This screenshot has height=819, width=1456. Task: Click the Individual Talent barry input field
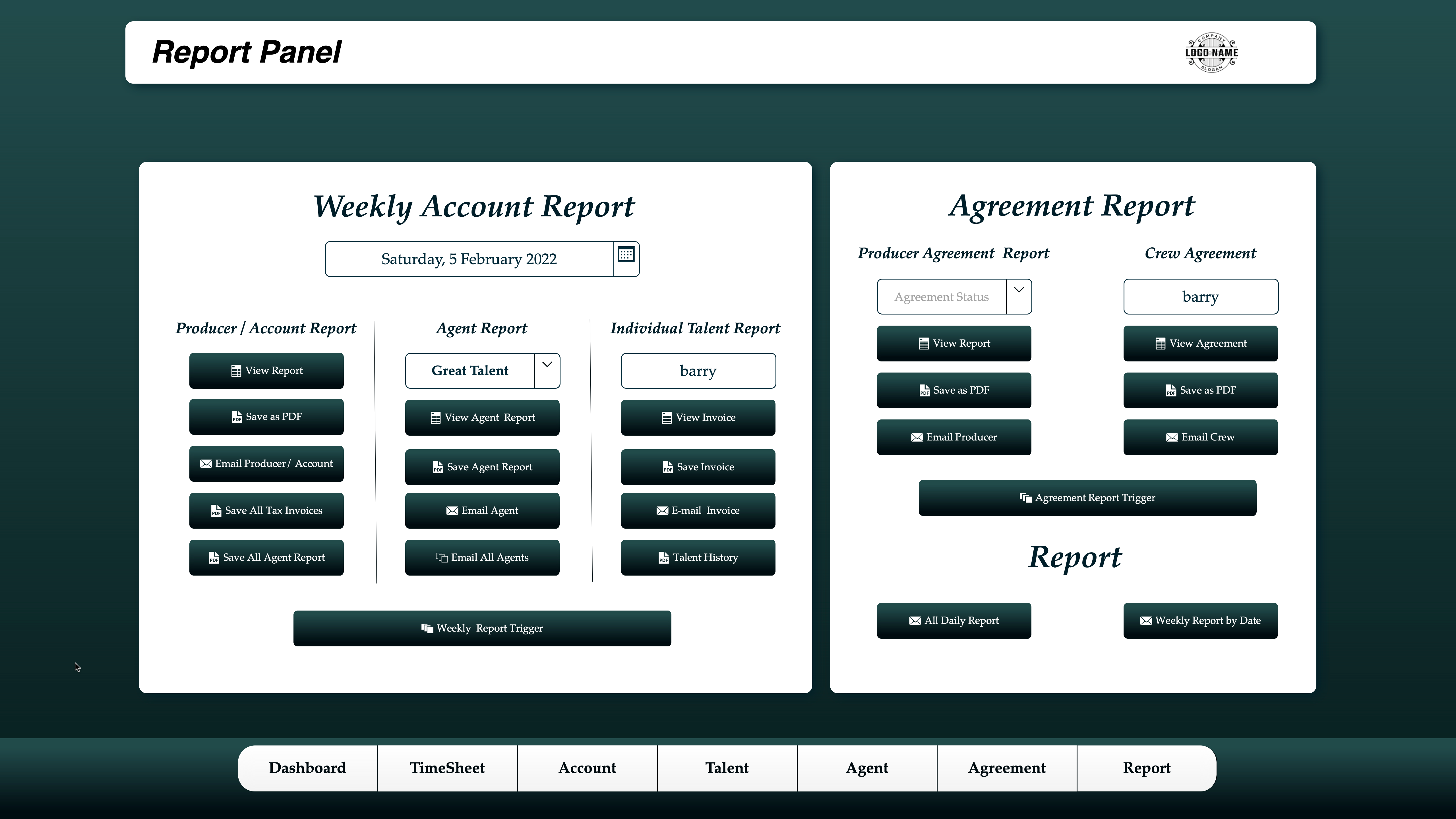698,371
